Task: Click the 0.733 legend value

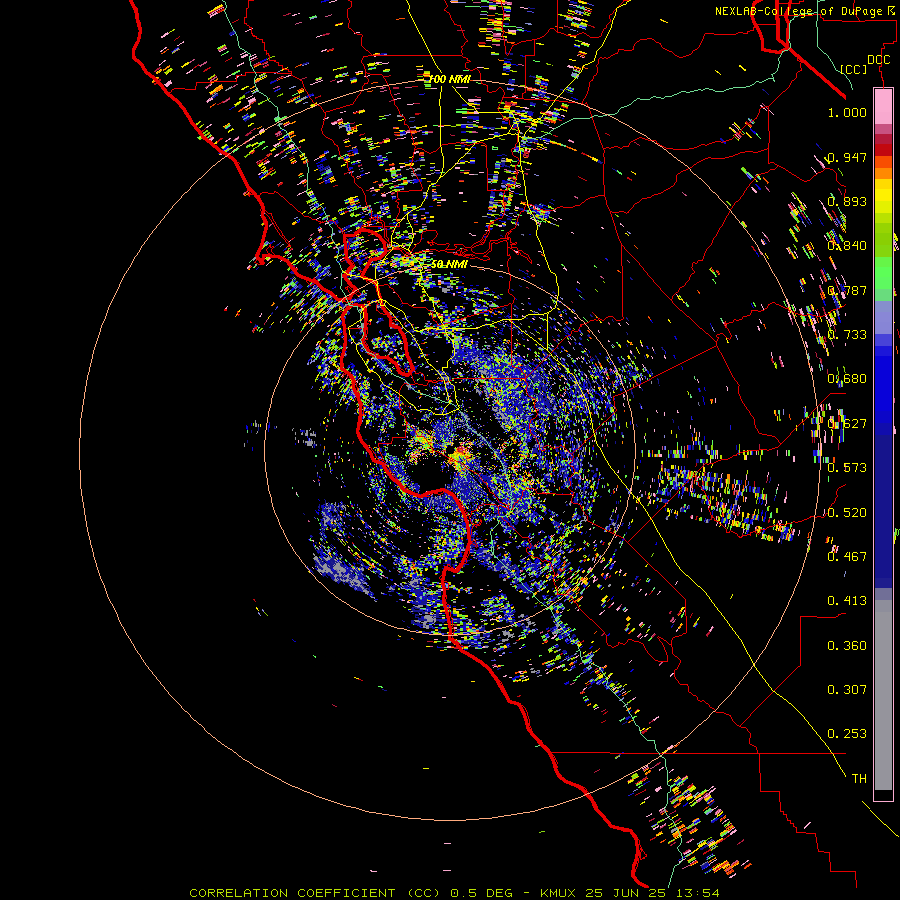Action: click(x=847, y=335)
